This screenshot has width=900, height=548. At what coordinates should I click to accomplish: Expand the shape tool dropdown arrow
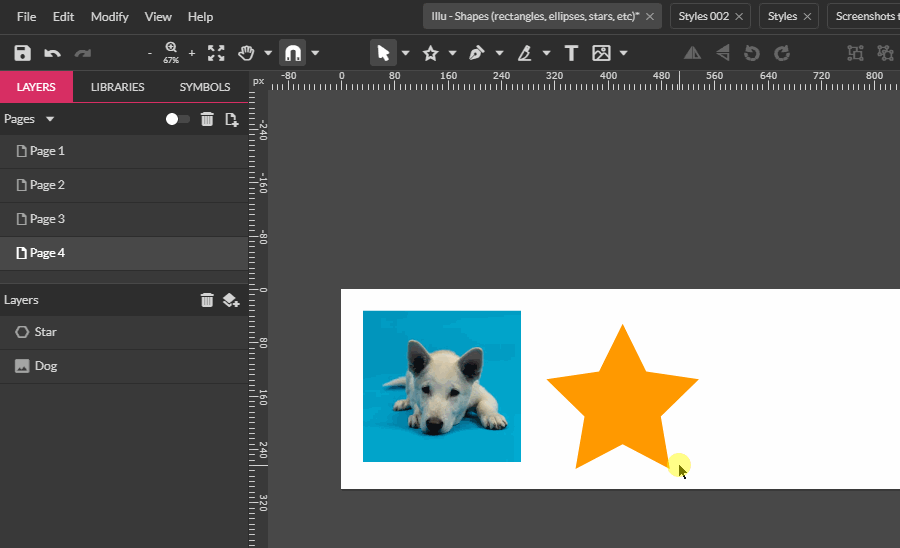click(x=452, y=53)
